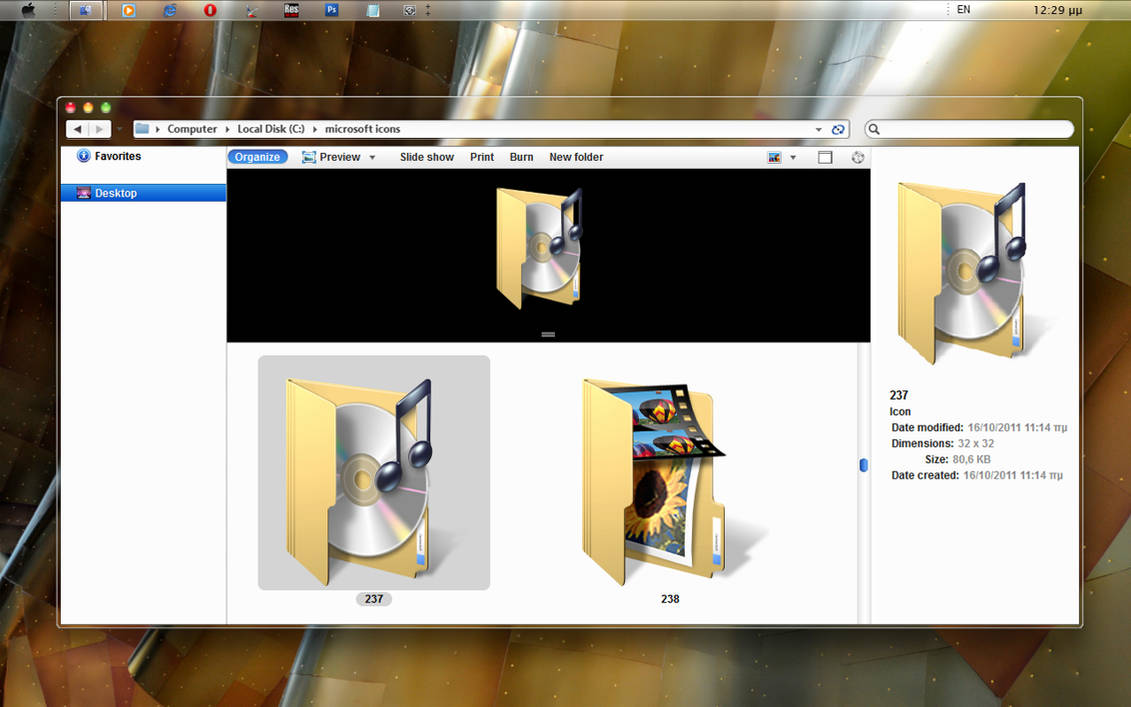Viewport: 1131px width, 707px height.
Task: Click the Date modified value in details pane
Action: [x=1017, y=427]
